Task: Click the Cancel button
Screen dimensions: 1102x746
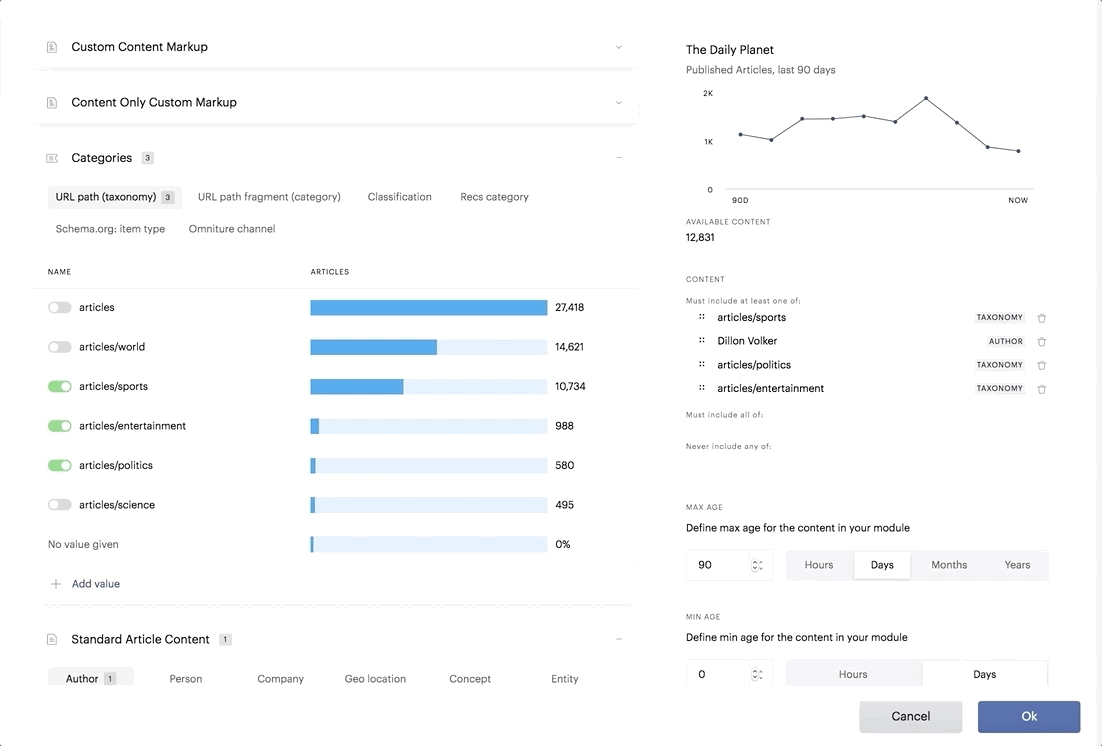Action: [x=910, y=716]
